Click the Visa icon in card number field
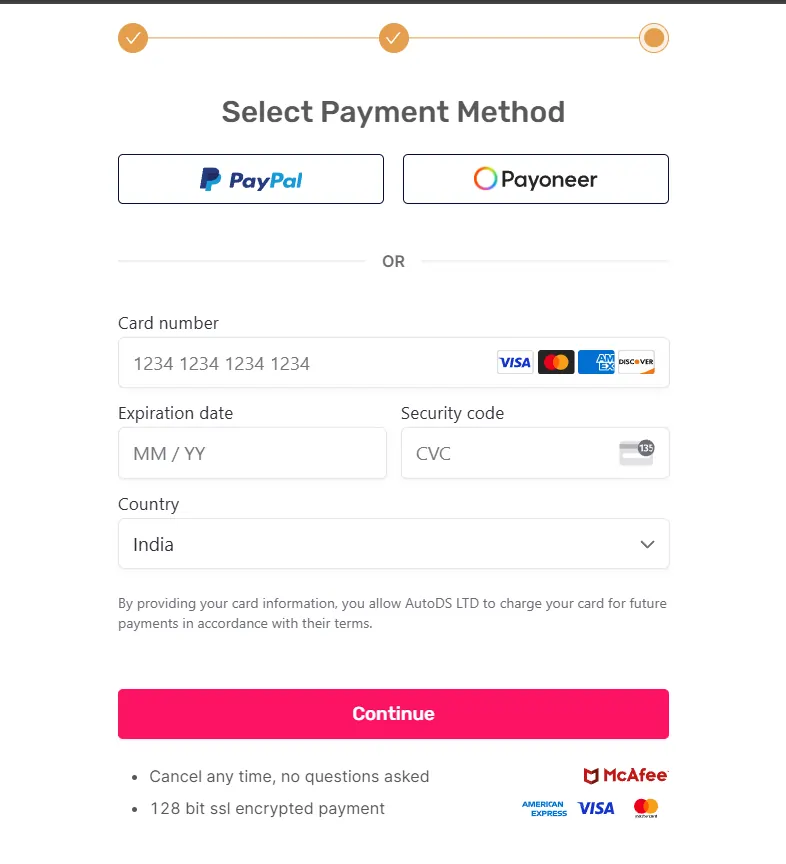Viewport: 786px width, 864px height. coord(515,362)
